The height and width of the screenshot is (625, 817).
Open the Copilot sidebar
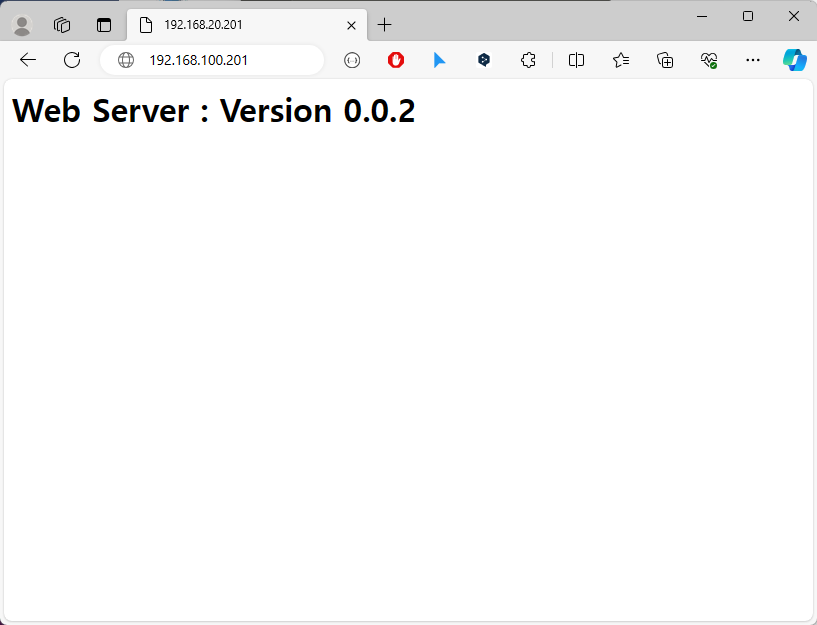point(795,60)
